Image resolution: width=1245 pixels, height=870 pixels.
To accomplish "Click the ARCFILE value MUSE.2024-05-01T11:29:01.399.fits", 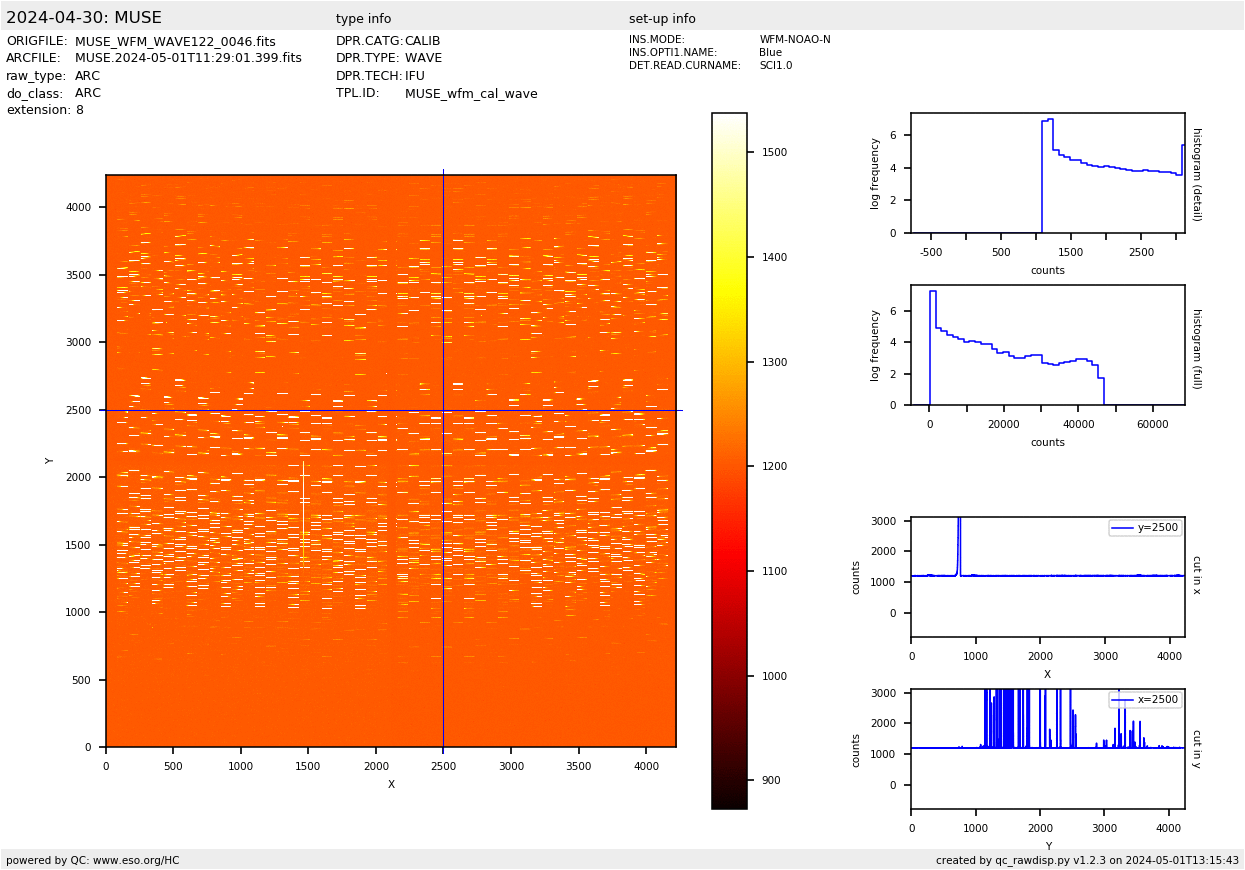I will click(188, 59).
